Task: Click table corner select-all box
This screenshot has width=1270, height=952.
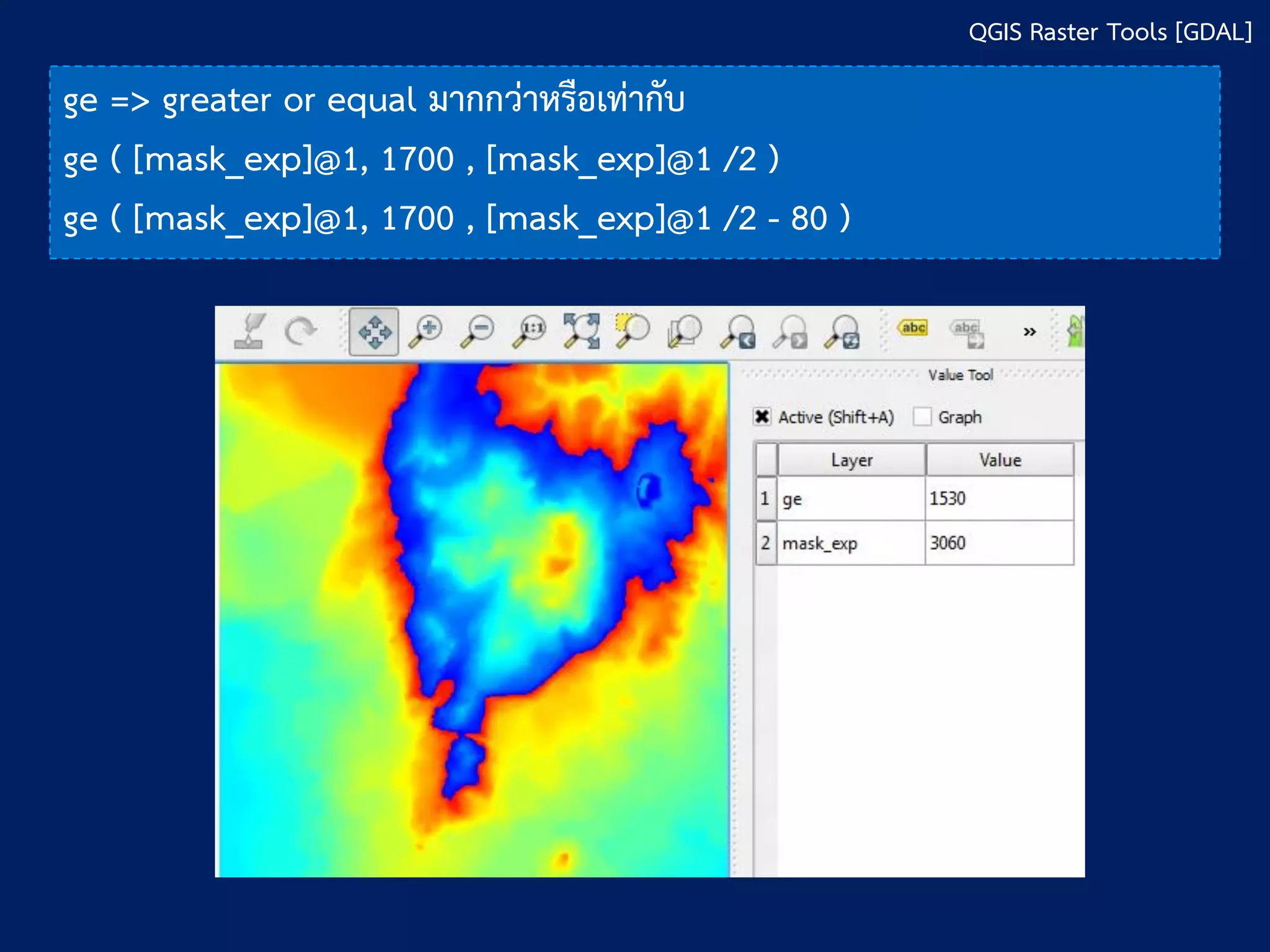Action: click(x=766, y=460)
